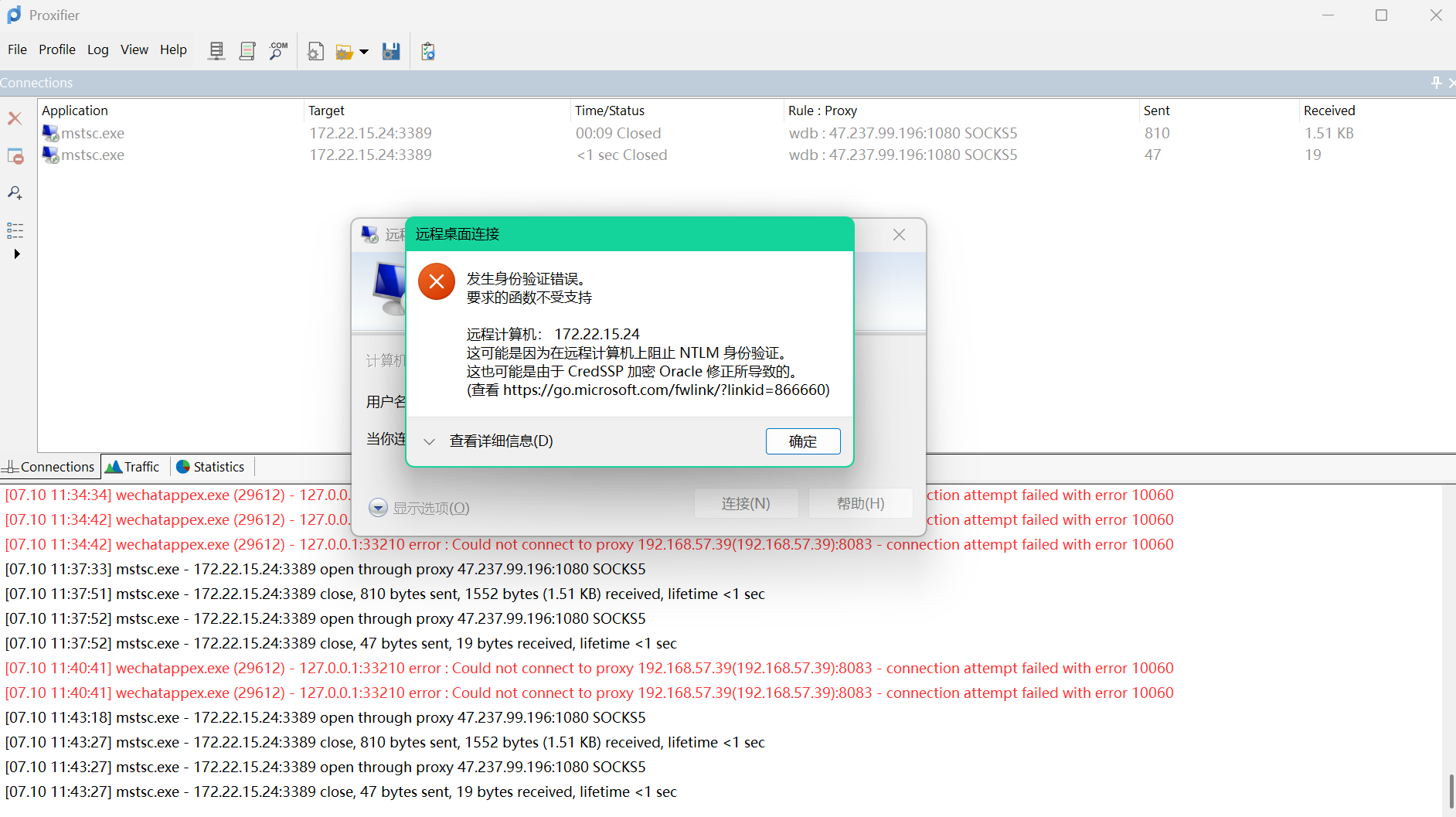Select the mstsc.exe row with 810 bytes sent
The image size is (1456, 817).
click(747, 133)
